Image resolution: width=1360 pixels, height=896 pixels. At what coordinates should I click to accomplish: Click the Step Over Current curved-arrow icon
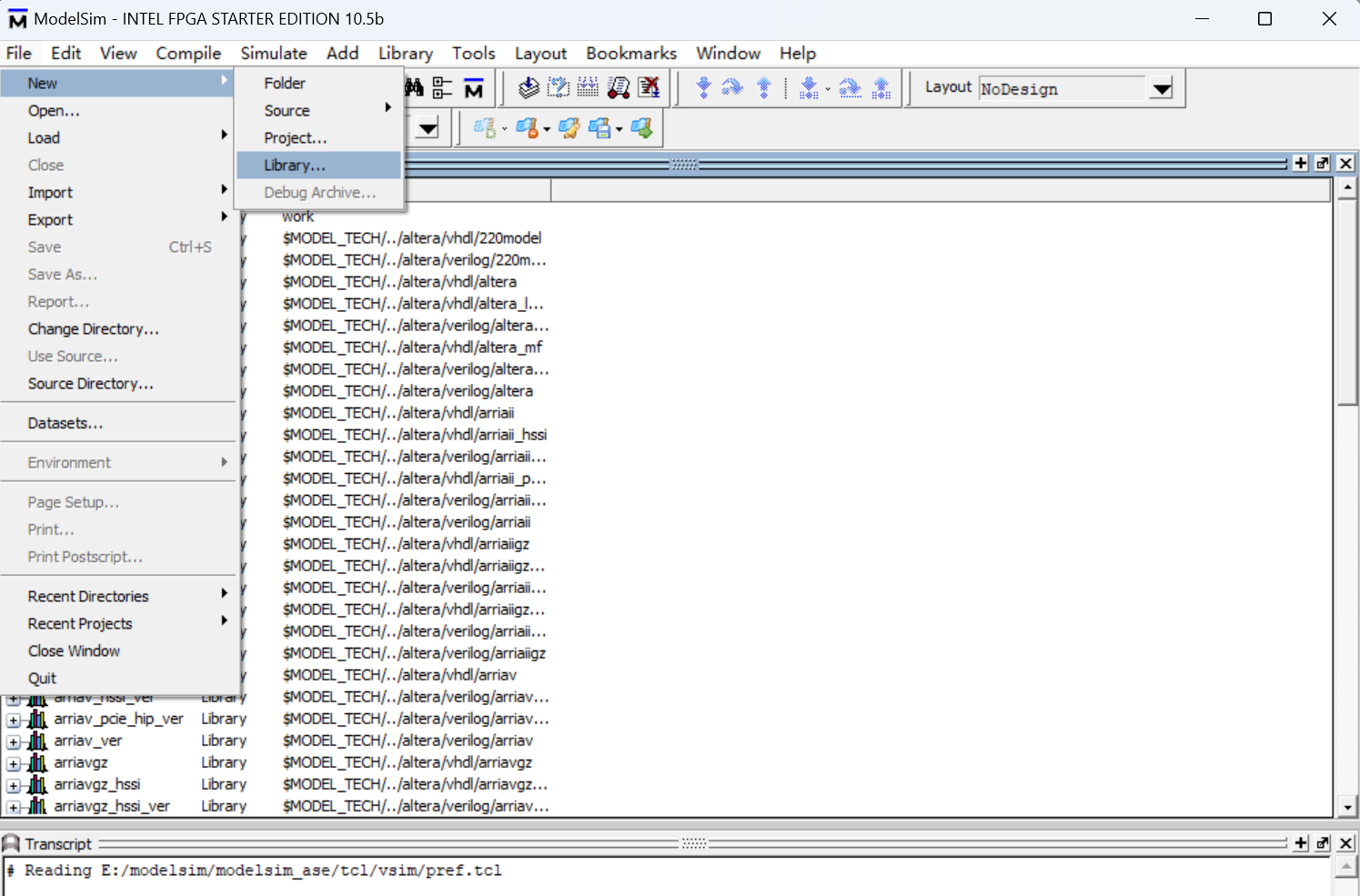[x=851, y=87]
